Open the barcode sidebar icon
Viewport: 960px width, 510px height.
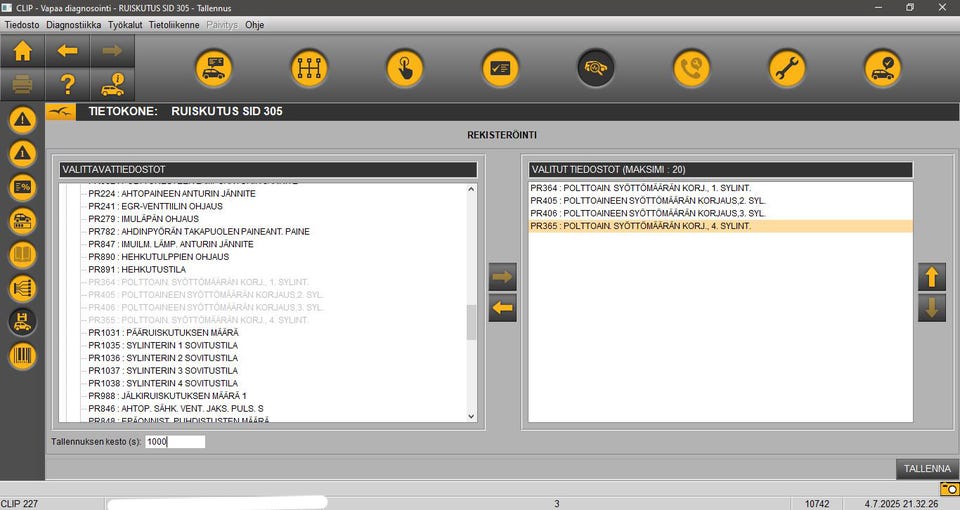23,356
